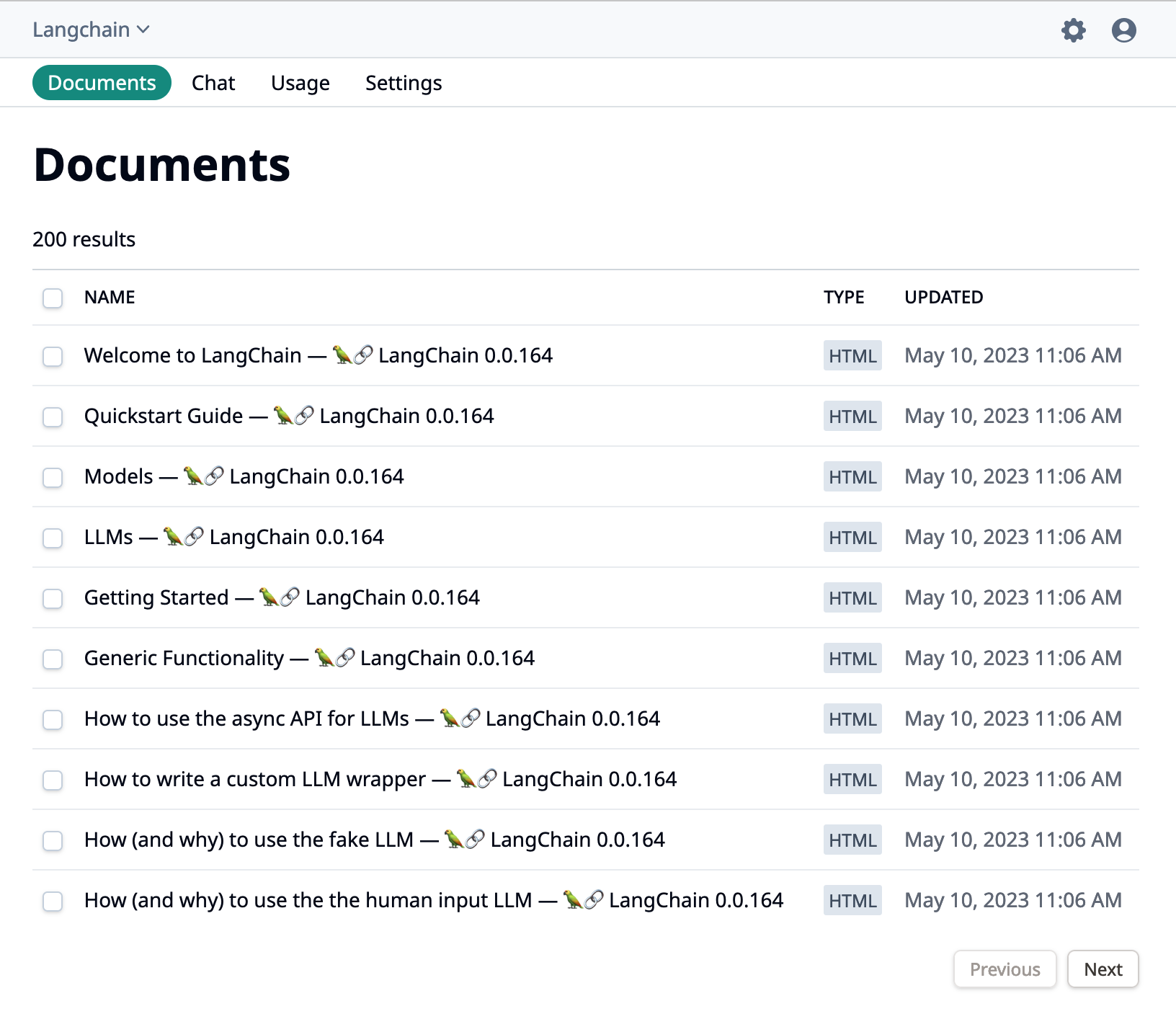Click the HTML badge in the LLMs — LangChain row
Screen dimensions: 1176x1019
click(x=852, y=538)
